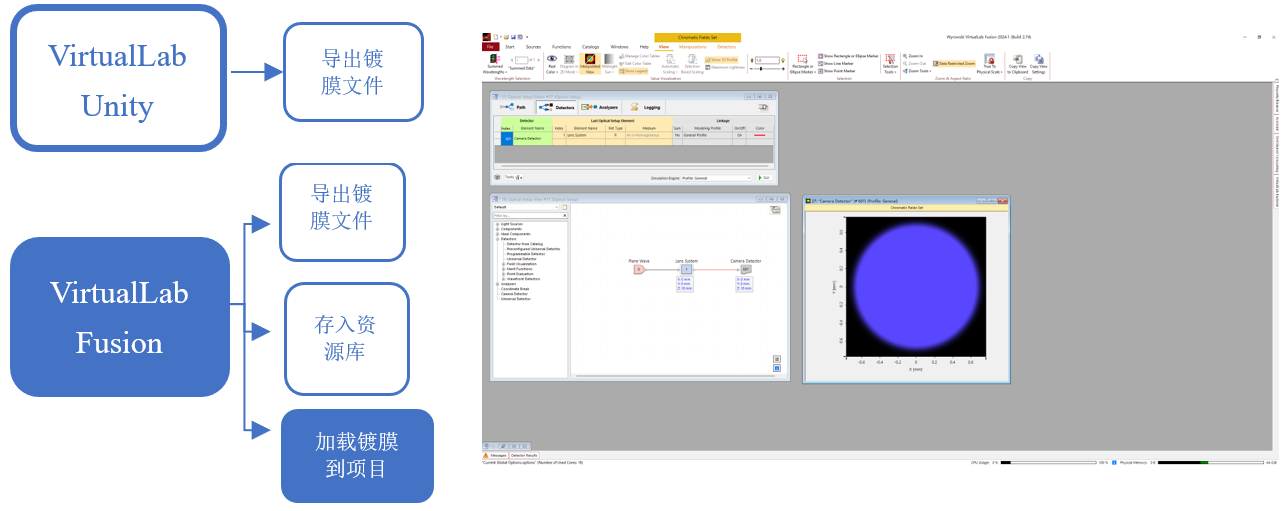Screen dimensions: 1287x511
Task: Click the Diagram in 2D Mode icon
Action: [568, 65]
